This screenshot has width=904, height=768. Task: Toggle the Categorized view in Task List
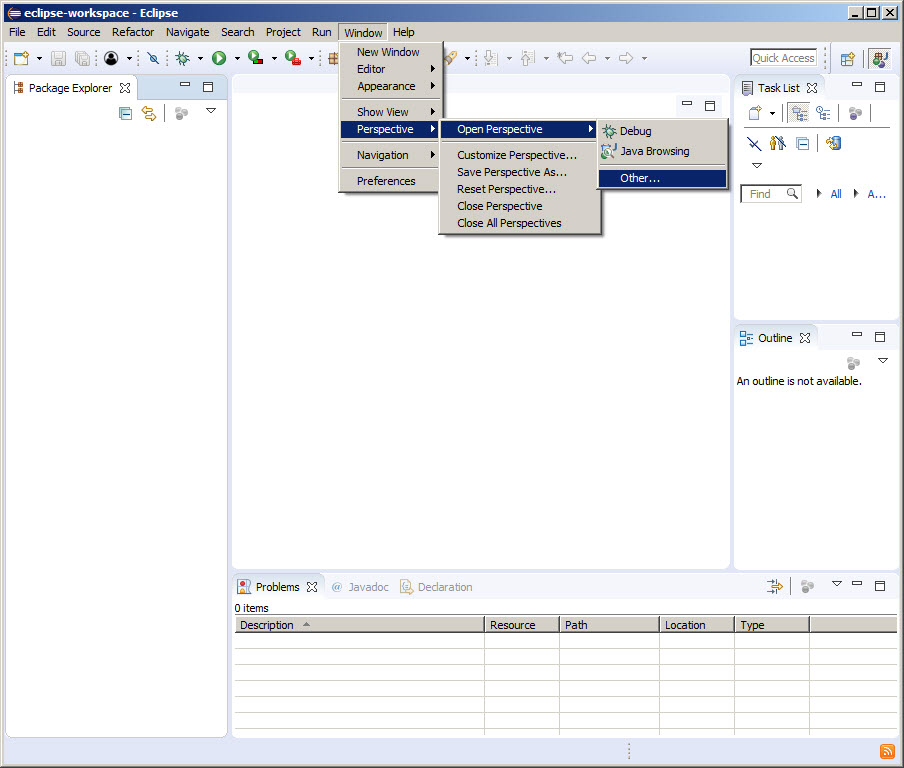(x=799, y=114)
